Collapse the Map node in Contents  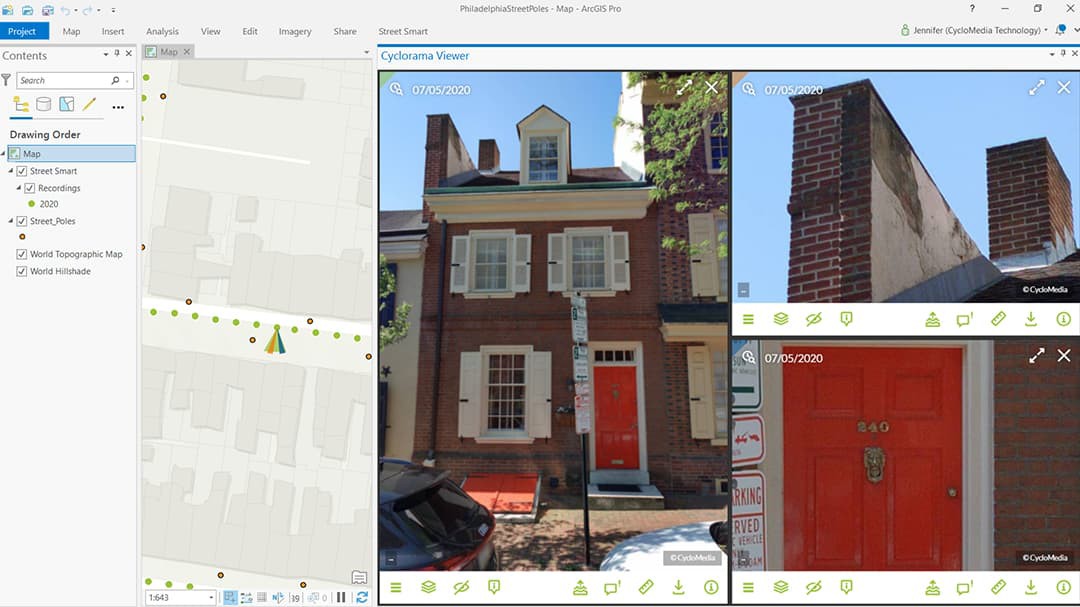coord(3,154)
